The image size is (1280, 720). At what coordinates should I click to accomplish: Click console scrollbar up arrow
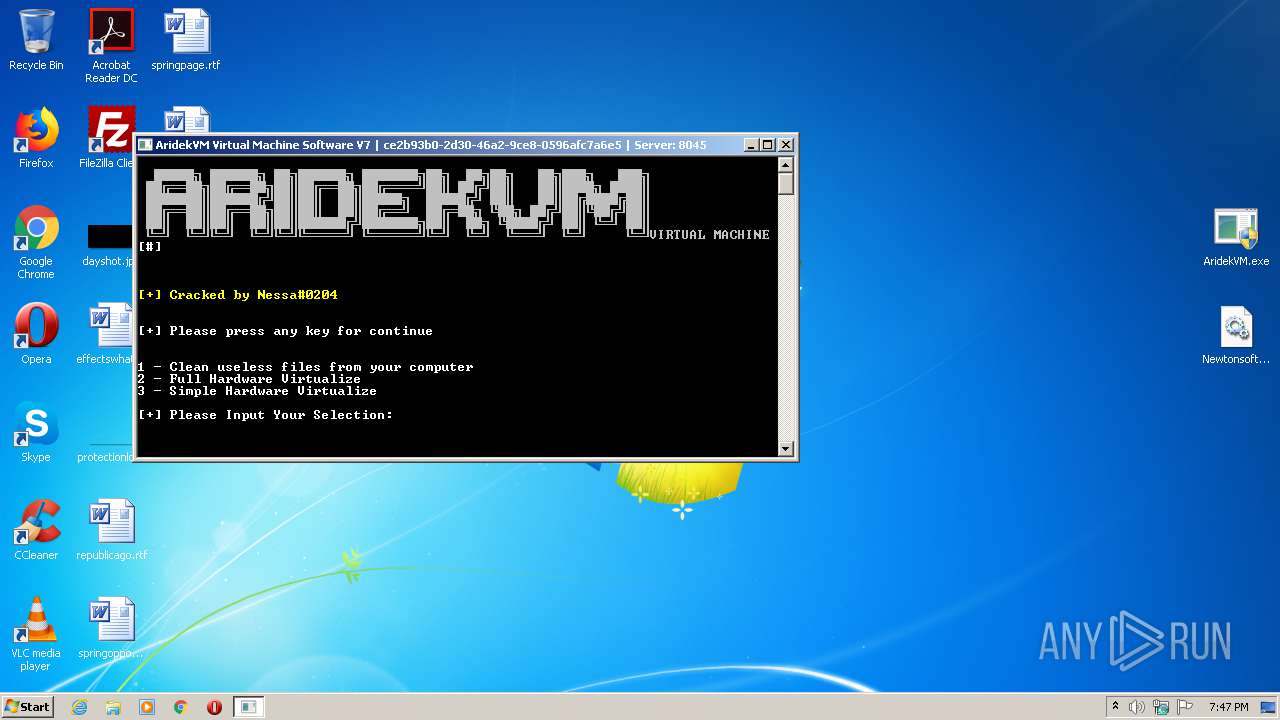[x=786, y=165]
